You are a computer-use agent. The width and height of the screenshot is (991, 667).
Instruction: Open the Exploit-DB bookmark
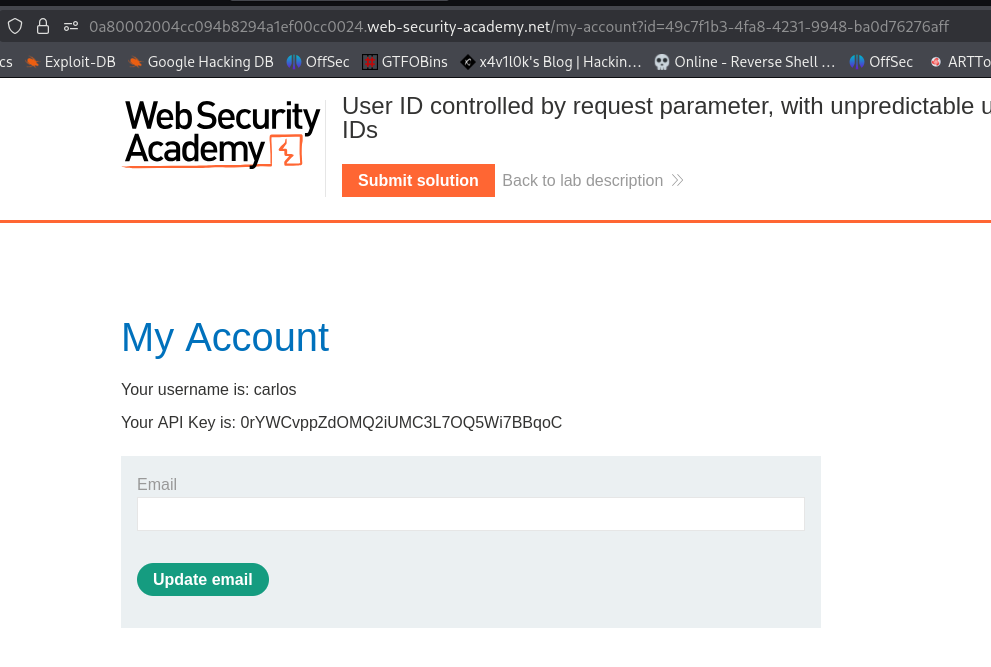click(71, 62)
